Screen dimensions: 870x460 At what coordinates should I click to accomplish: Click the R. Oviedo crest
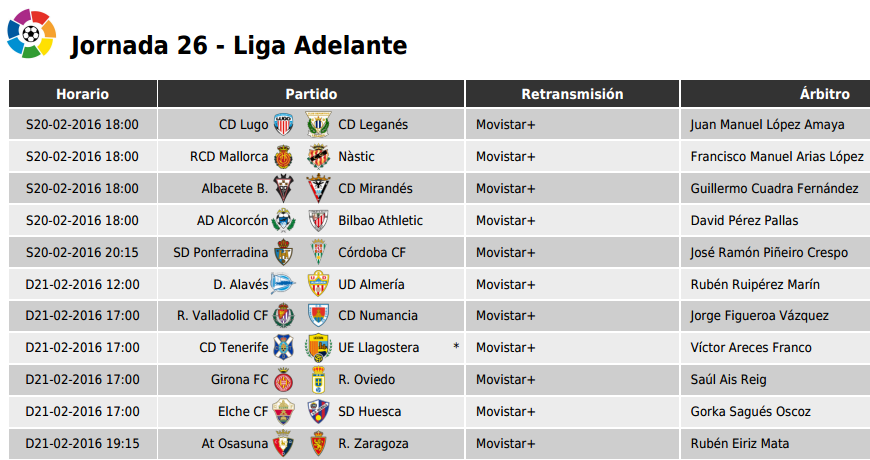318,380
